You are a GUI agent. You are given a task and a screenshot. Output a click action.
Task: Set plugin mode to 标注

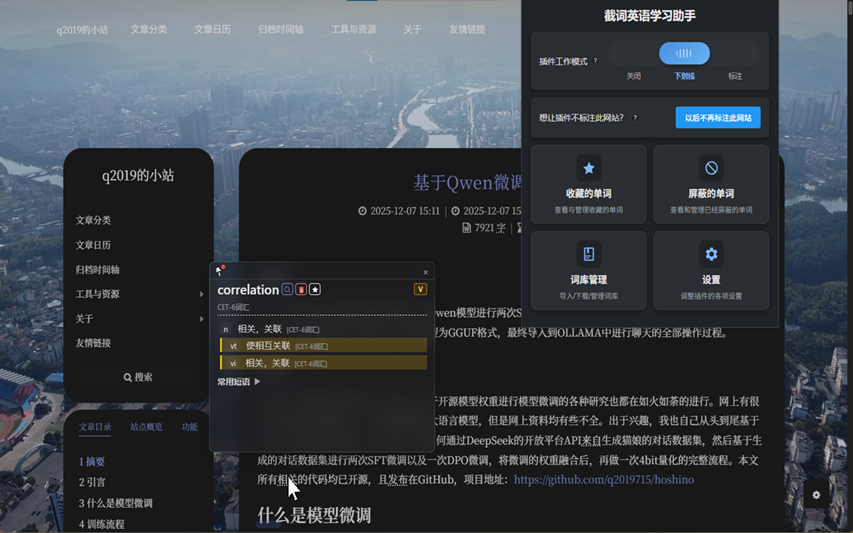735,76
